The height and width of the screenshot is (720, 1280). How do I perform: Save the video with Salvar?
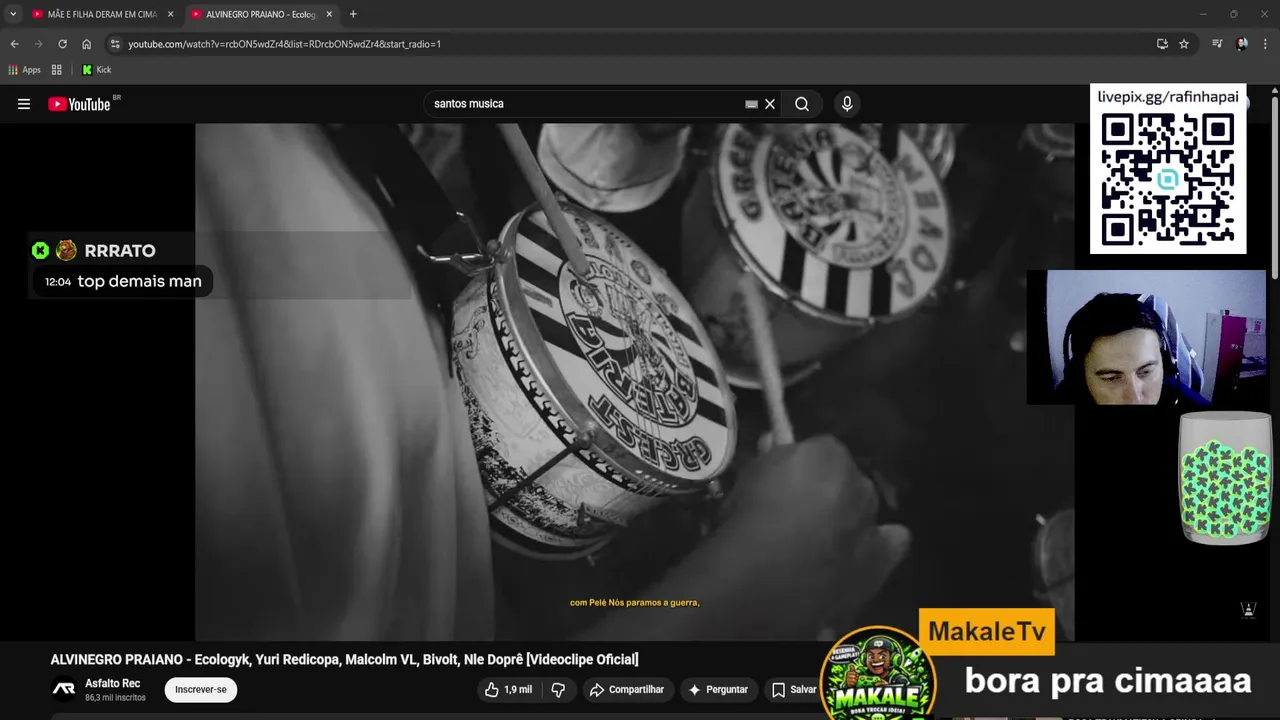click(x=794, y=689)
